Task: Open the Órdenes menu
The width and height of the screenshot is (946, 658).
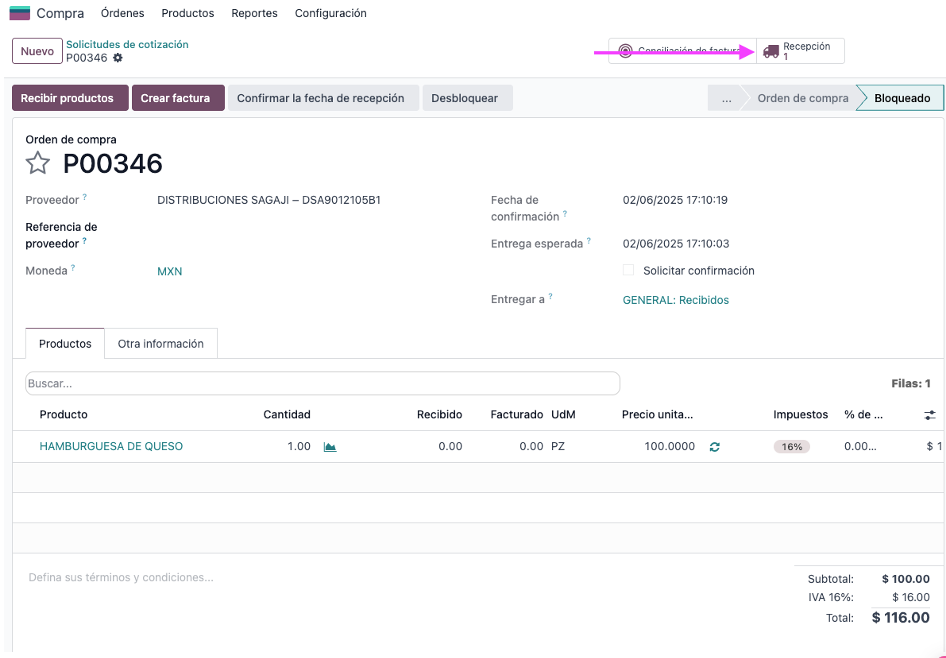Action: coord(122,13)
